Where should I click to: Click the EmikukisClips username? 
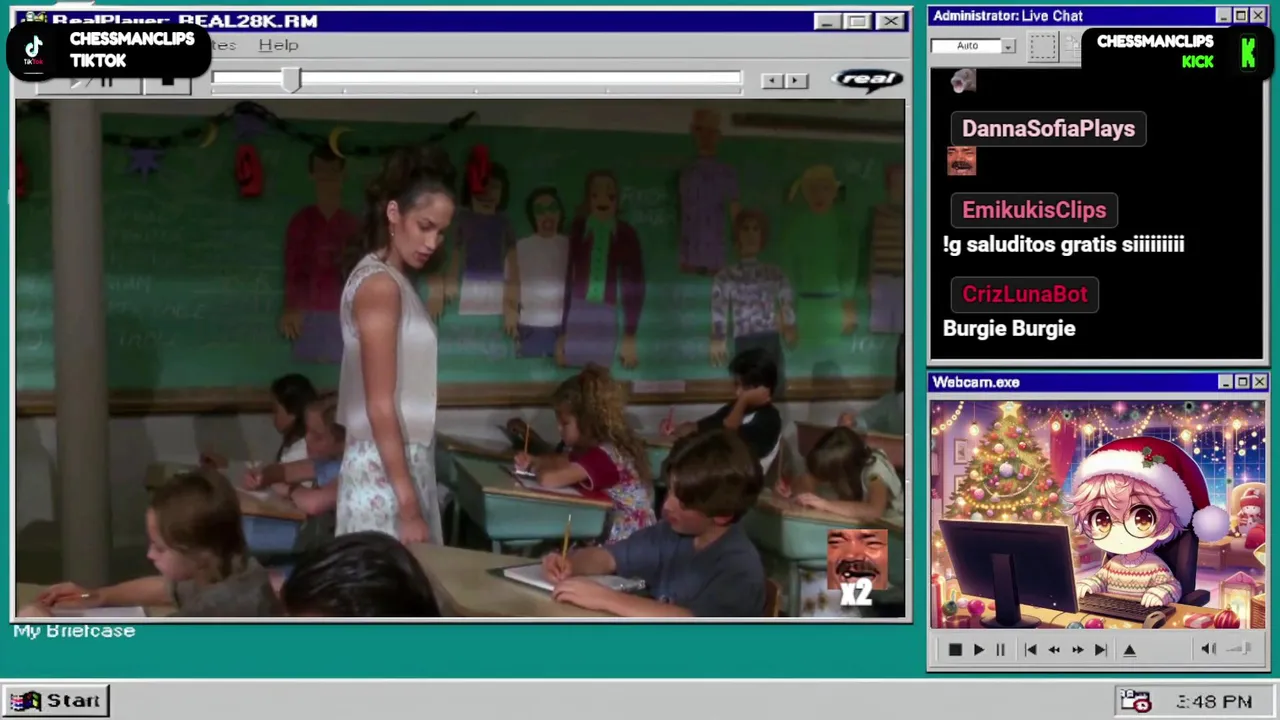1034,210
